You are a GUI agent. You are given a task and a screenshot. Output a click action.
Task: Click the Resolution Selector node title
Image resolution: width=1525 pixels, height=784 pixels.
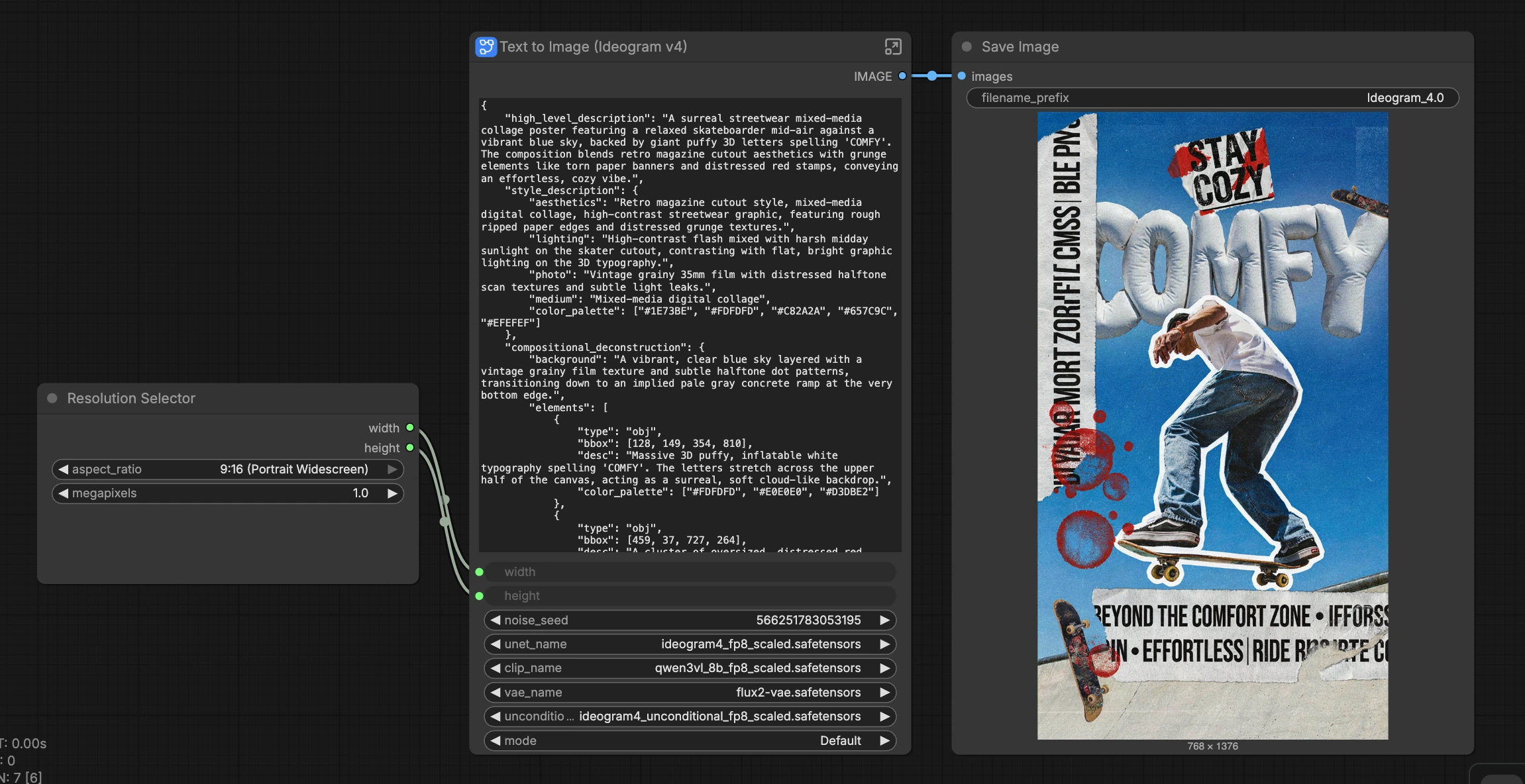pyautogui.click(x=131, y=398)
